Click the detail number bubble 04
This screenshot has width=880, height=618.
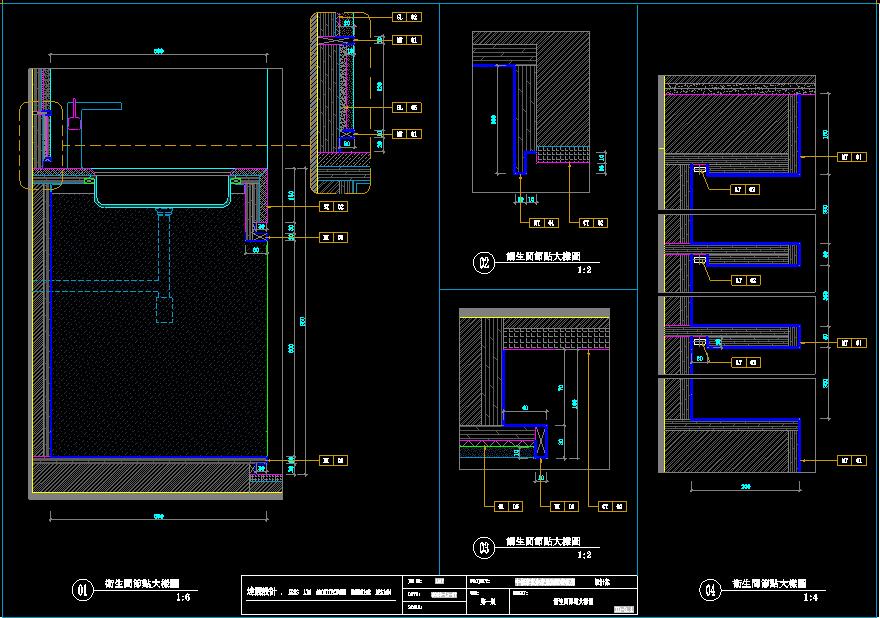[x=710, y=590]
